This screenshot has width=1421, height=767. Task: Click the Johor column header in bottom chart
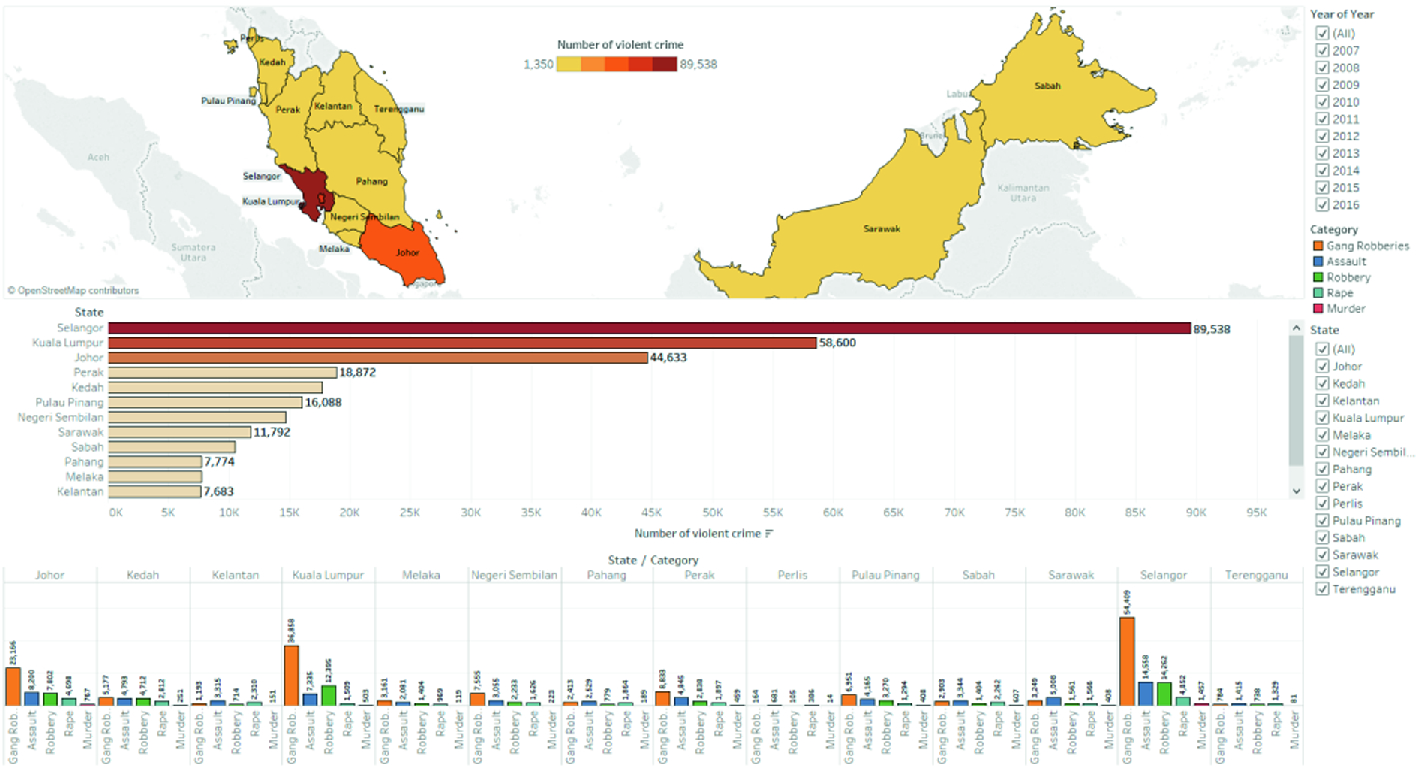coord(50,575)
